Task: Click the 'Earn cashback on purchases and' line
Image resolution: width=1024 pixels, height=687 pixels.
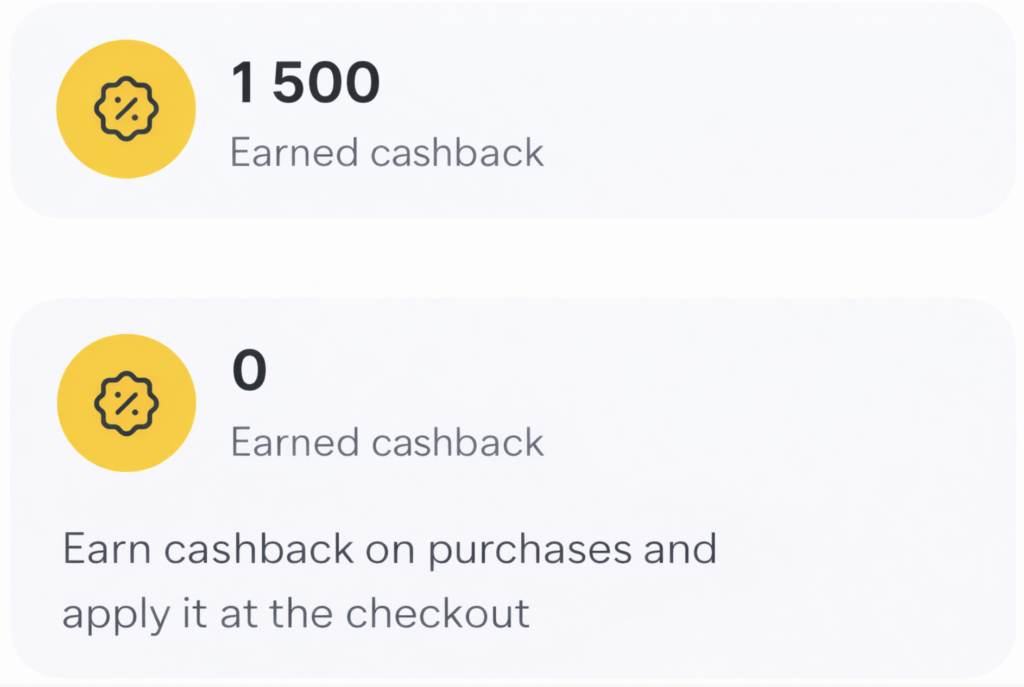Action: coord(390,549)
